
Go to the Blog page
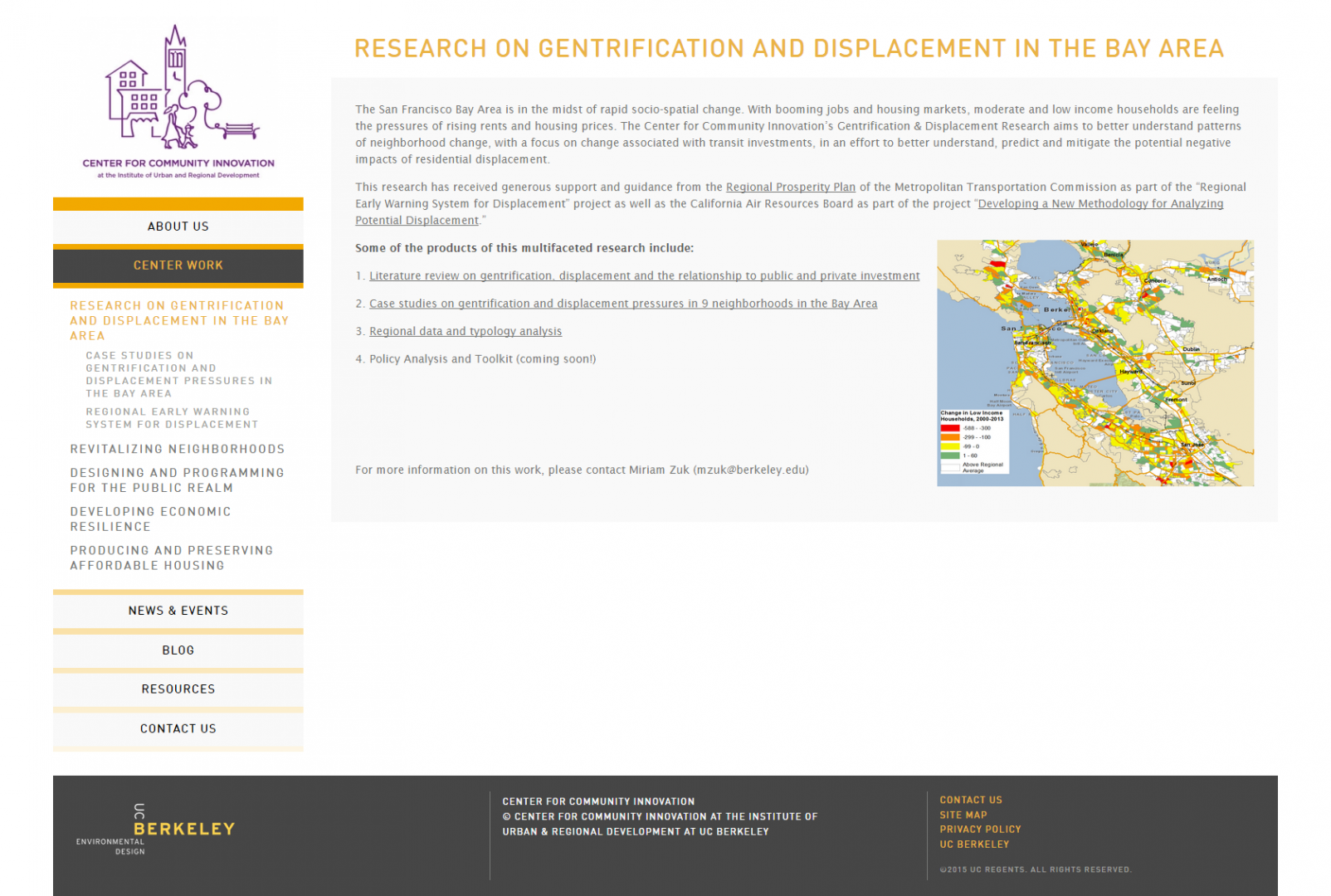pos(178,650)
